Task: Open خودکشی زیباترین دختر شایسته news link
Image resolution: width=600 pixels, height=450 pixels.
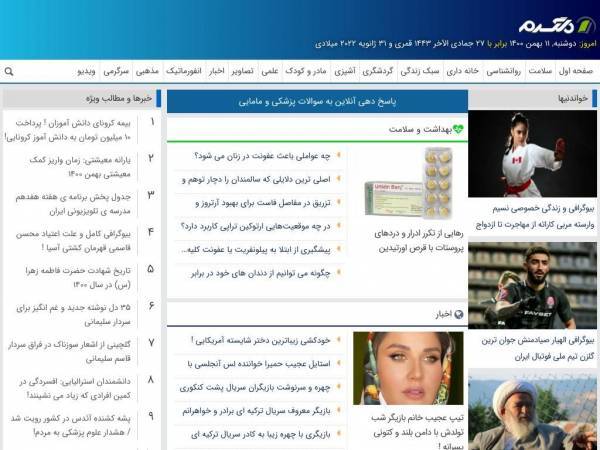Action: [261, 340]
